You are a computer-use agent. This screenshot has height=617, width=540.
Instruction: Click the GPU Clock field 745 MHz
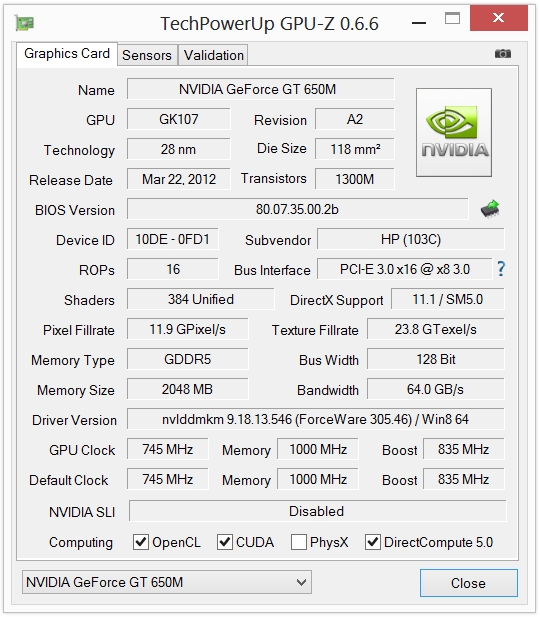pyautogui.click(x=168, y=449)
